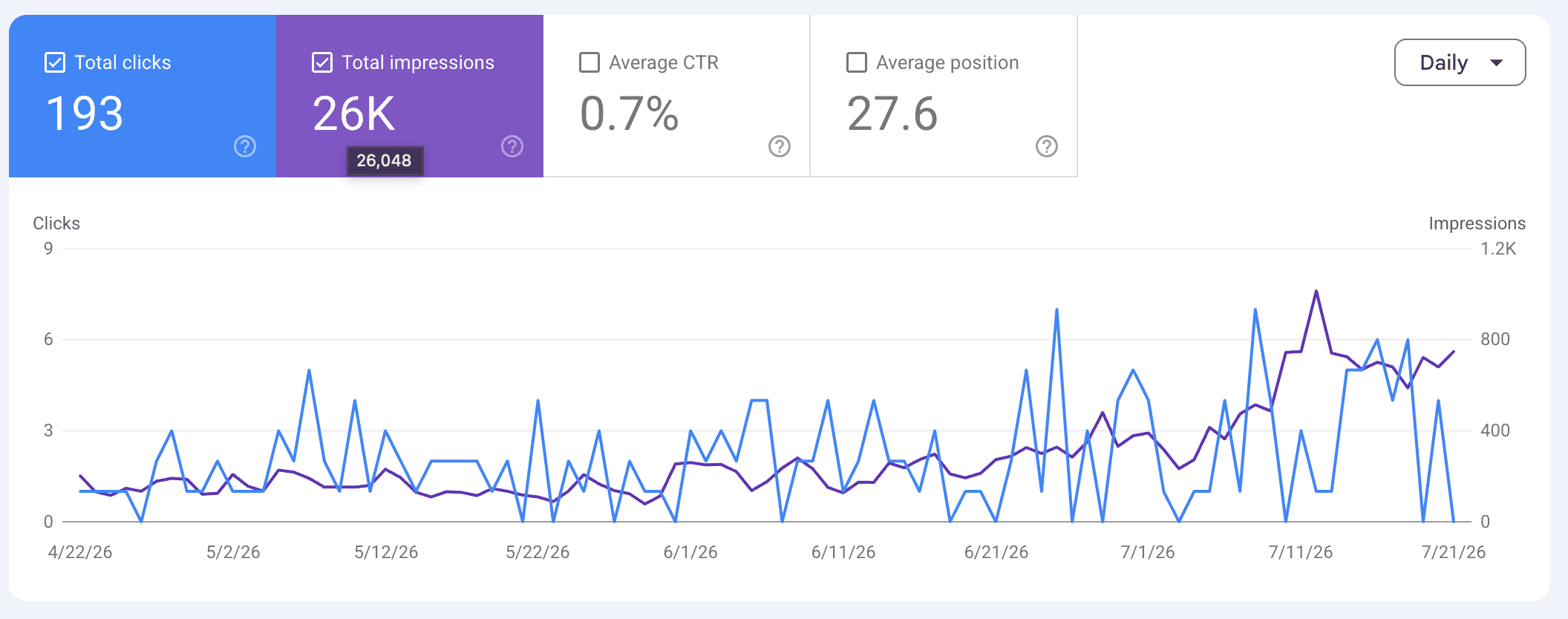
Task: Click the 1.2K impressions axis label
Action: click(1498, 249)
